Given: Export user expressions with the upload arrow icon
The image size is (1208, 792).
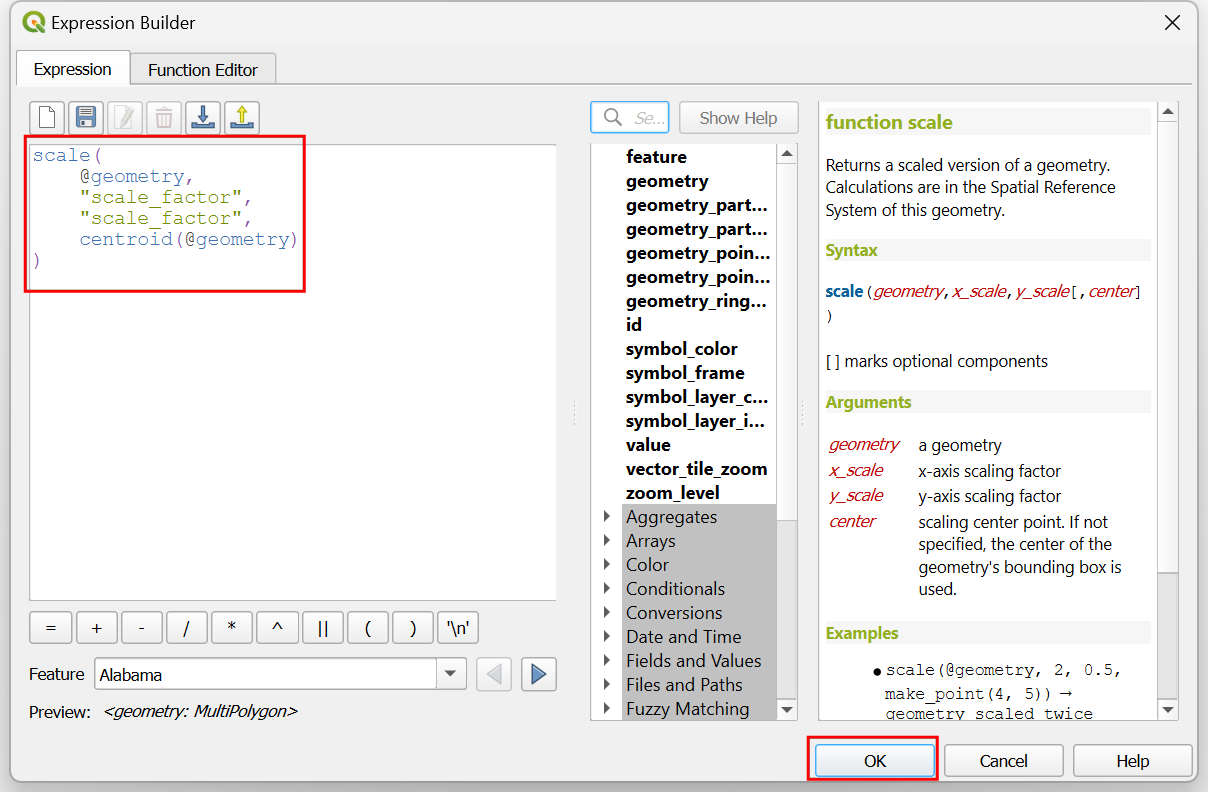Looking at the screenshot, I should (x=242, y=118).
